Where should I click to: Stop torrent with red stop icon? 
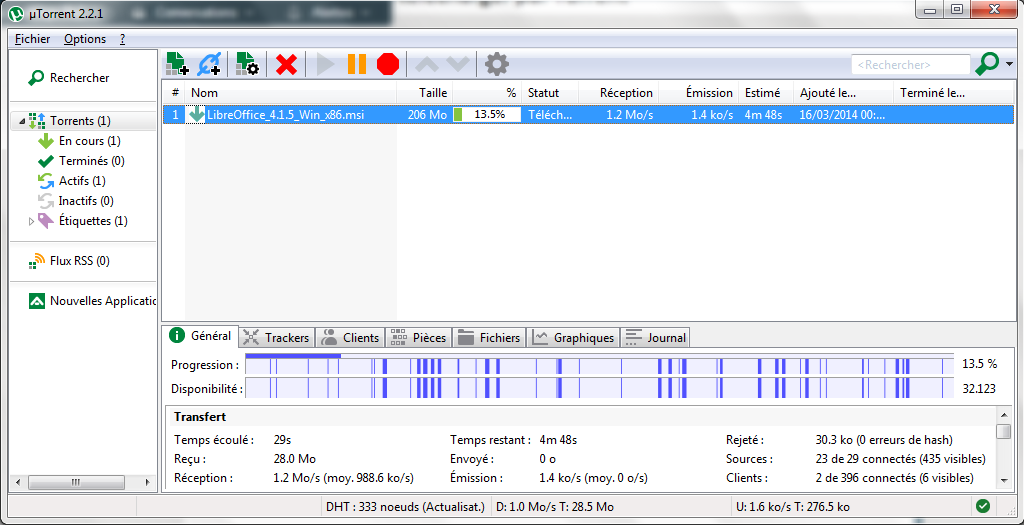tap(388, 64)
